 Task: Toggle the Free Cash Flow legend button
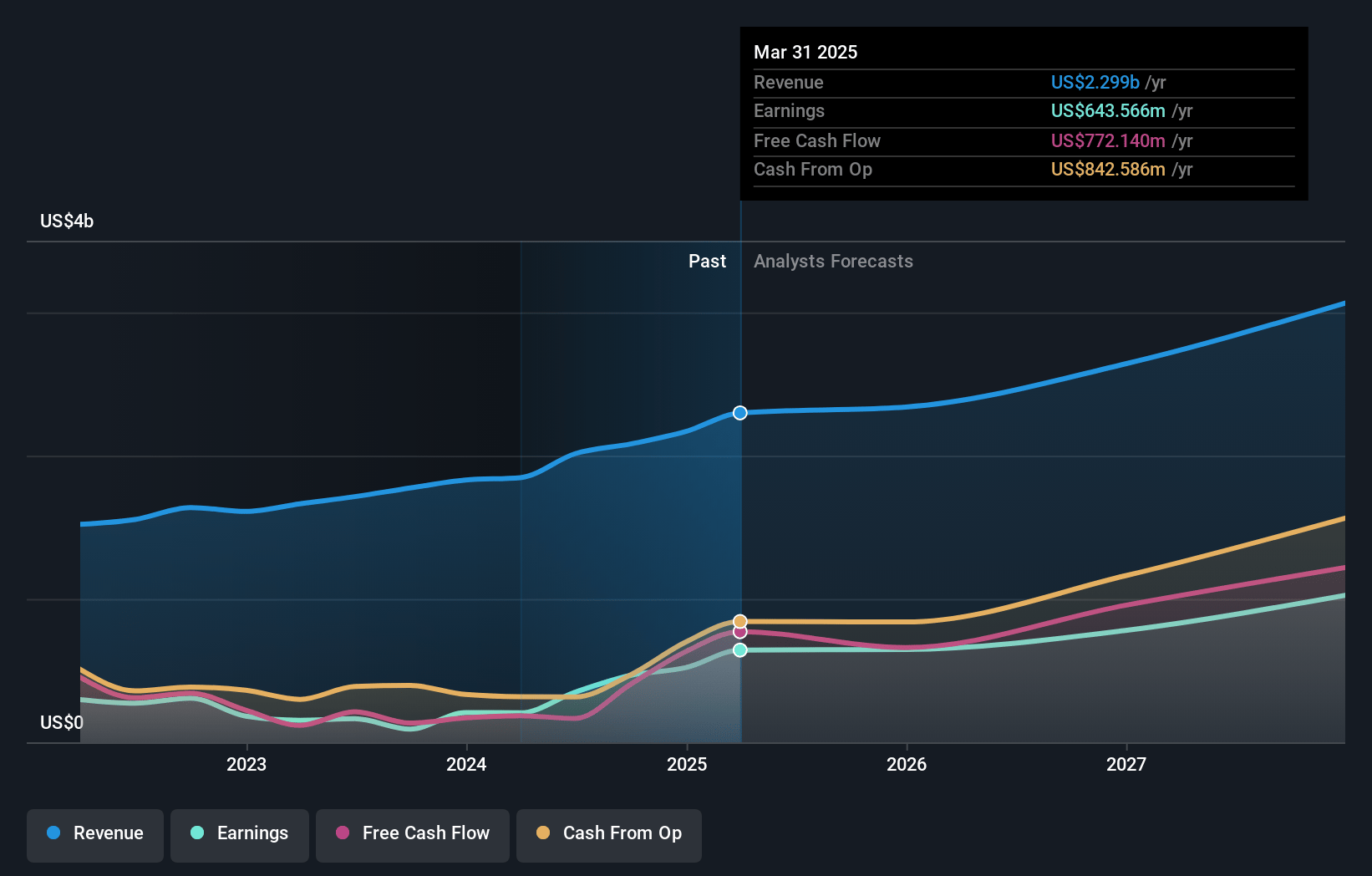tap(413, 834)
